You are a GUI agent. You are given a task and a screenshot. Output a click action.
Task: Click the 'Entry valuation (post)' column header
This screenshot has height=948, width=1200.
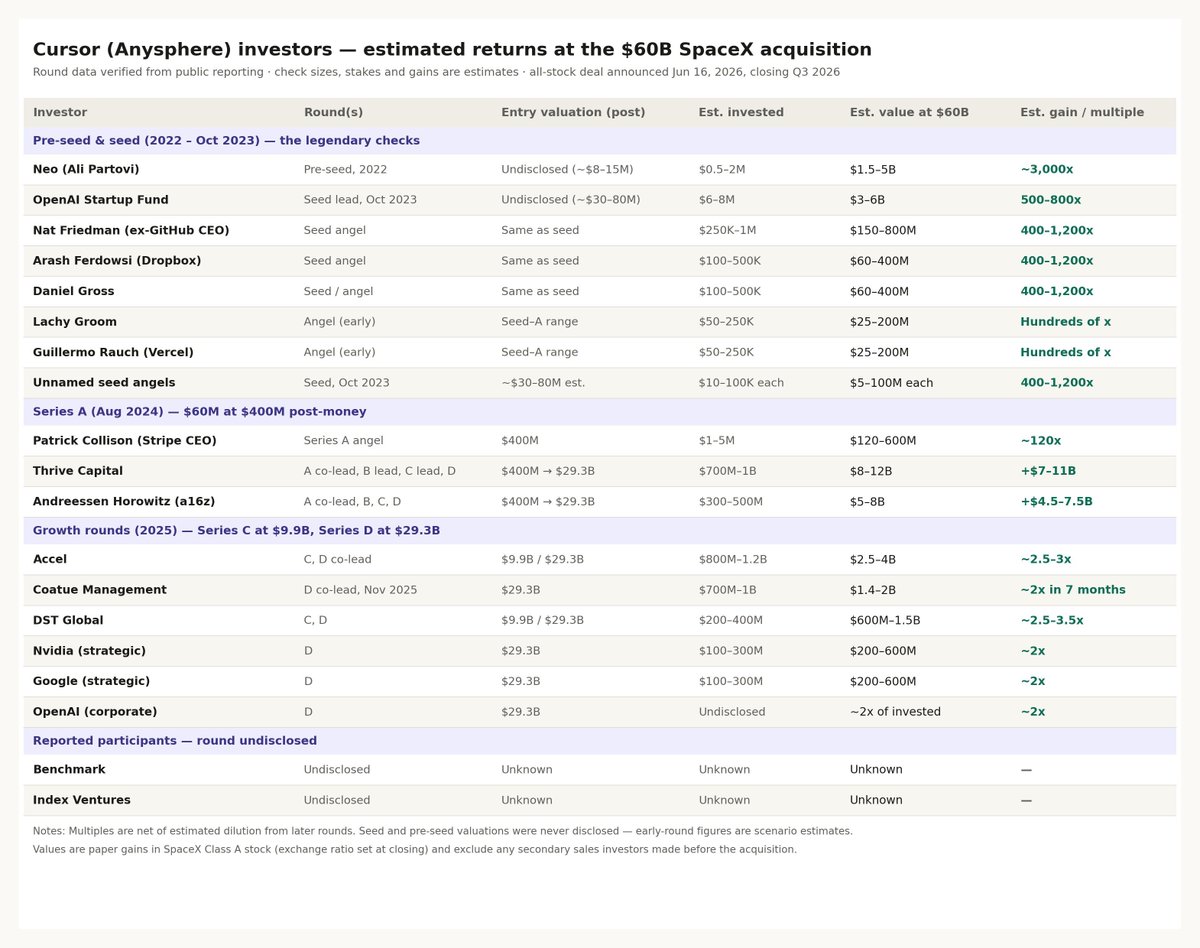(x=573, y=112)
